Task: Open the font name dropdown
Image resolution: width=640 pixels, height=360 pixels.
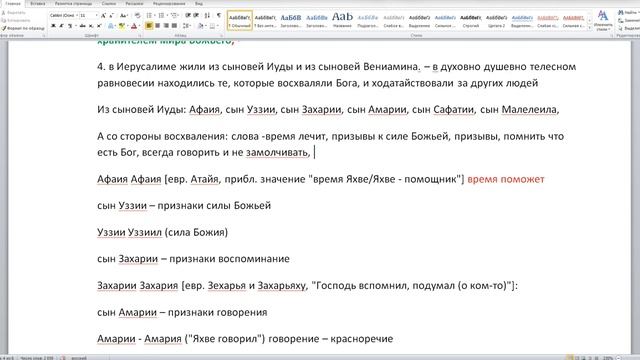Action: point(76,16)
